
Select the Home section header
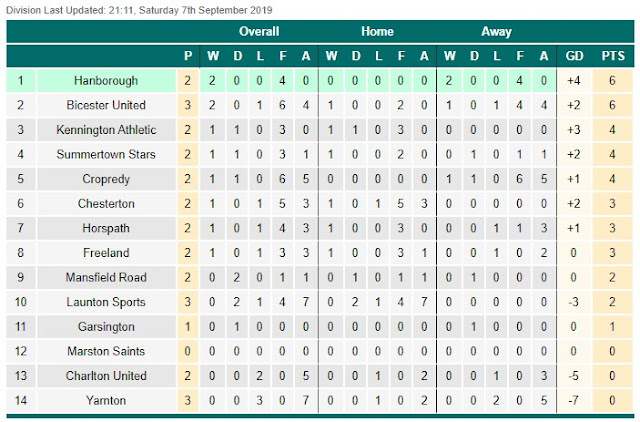[377, 31]
